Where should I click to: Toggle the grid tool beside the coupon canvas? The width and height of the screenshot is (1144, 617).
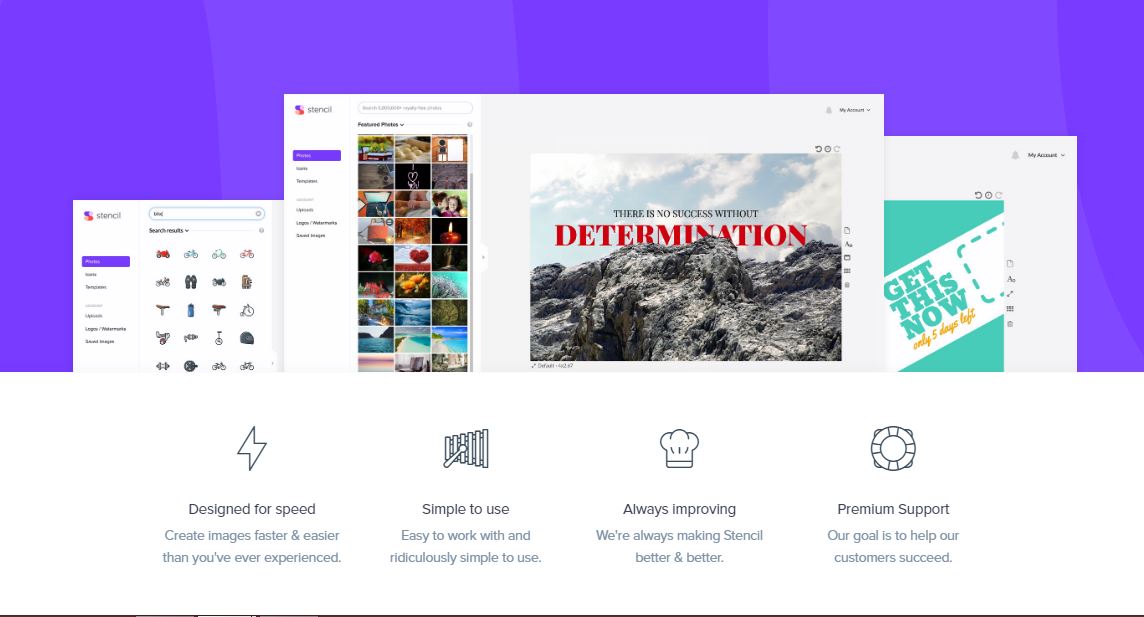point(1010,309)
